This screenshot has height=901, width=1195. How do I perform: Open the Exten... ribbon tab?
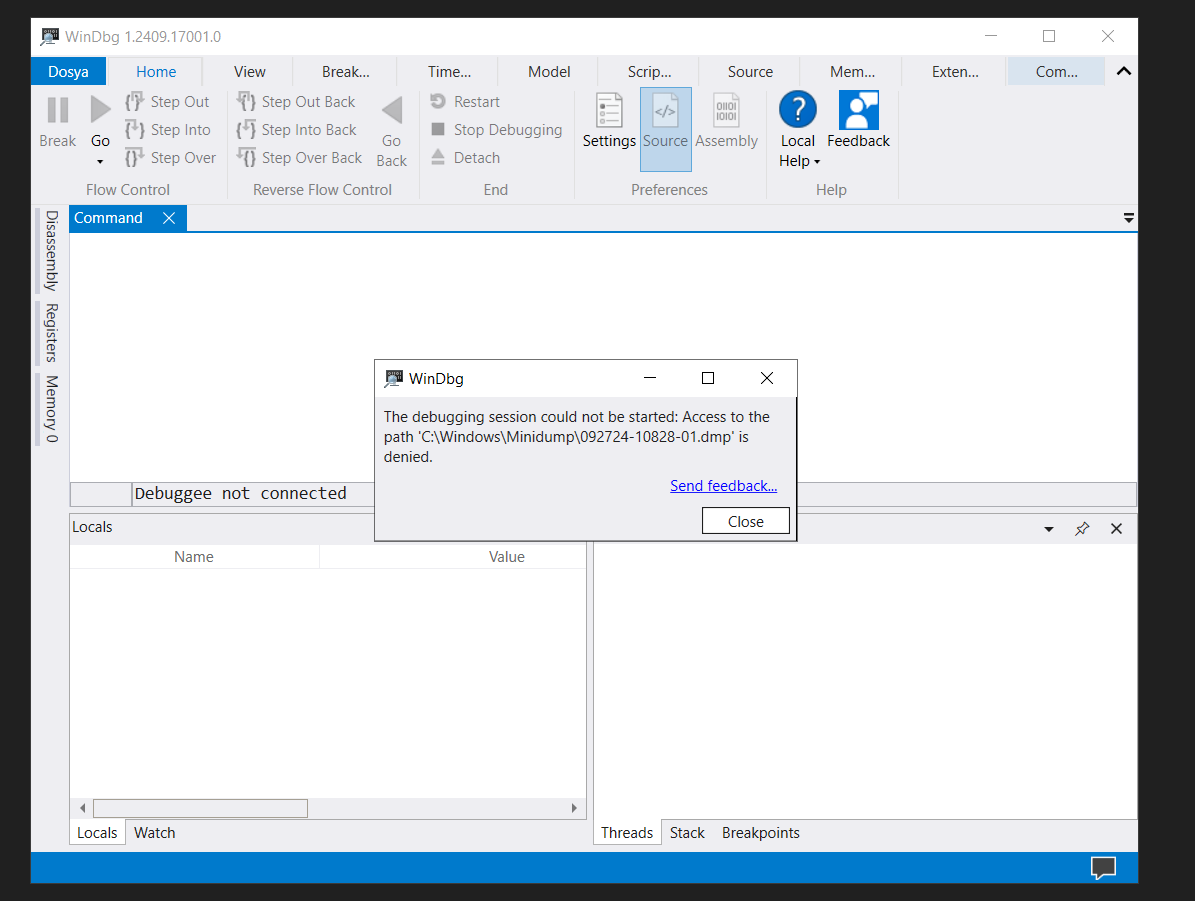pos(955,72)
